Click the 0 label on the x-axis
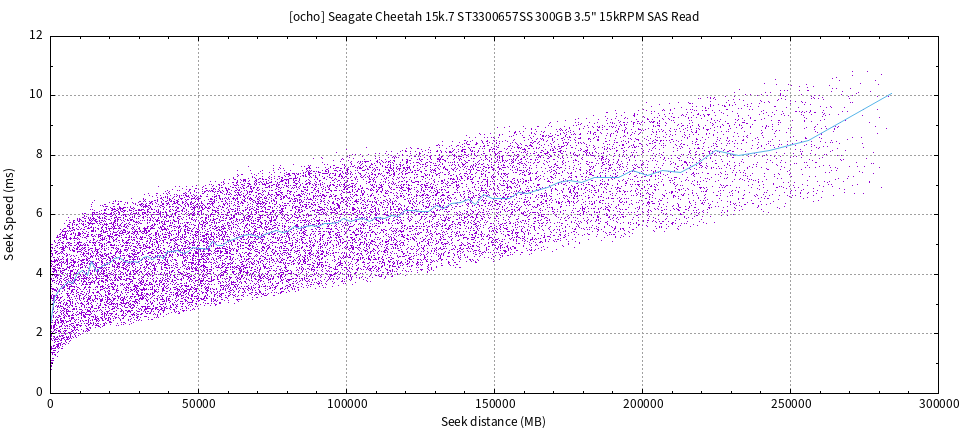 point(50,406)
